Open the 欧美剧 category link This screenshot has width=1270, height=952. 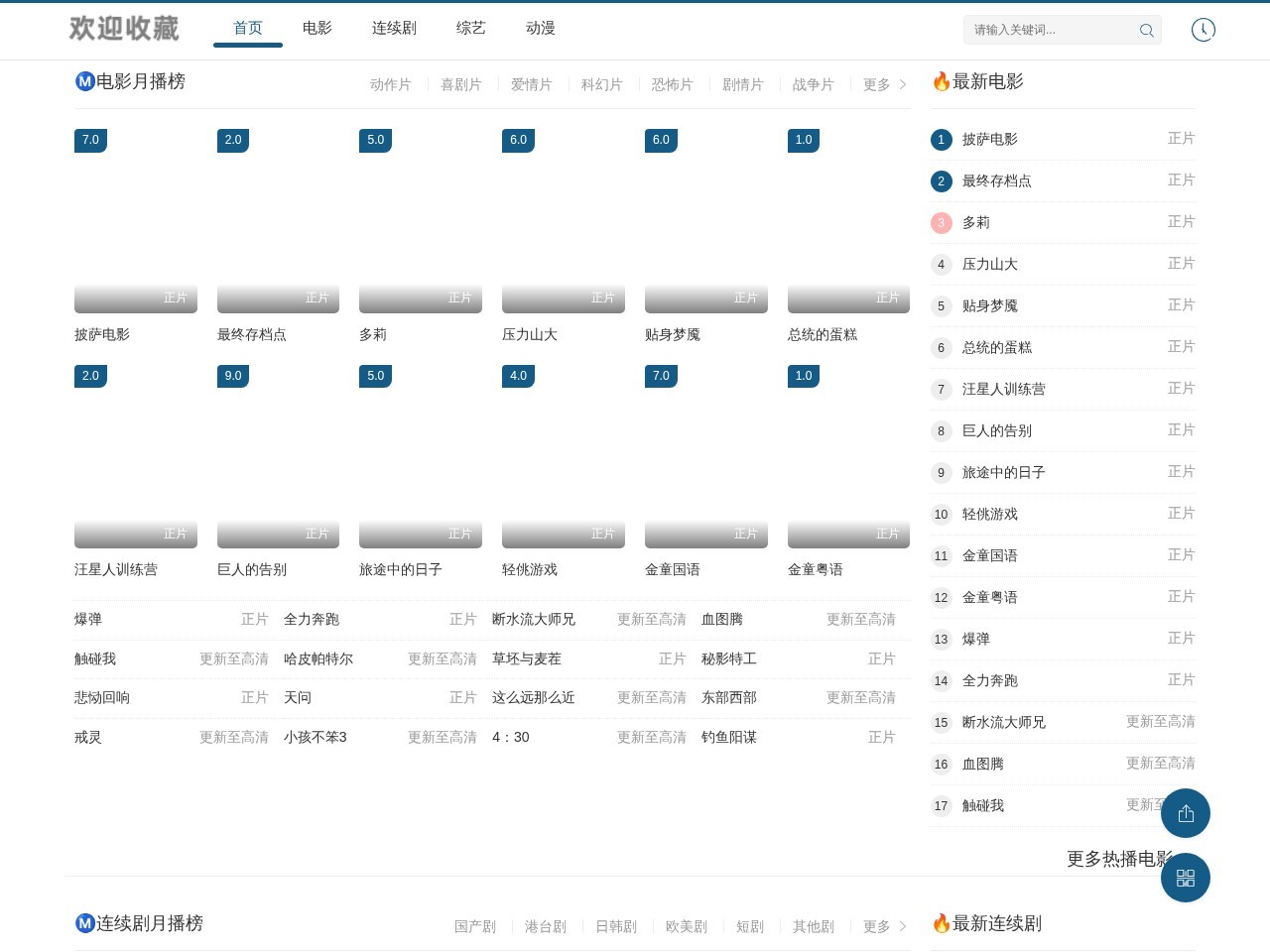point(687,927)
